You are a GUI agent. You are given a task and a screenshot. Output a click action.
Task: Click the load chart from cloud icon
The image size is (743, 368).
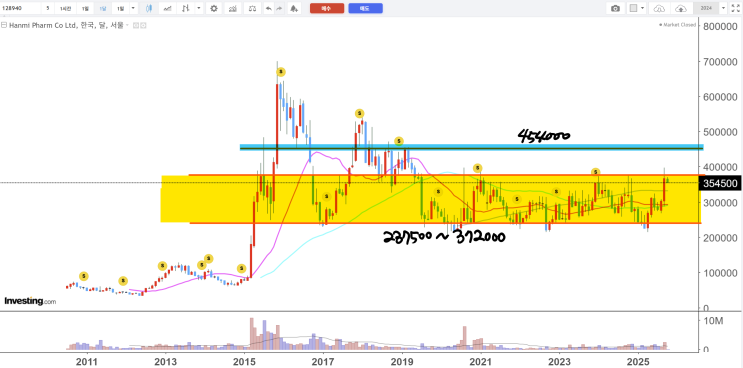(659, 8)
